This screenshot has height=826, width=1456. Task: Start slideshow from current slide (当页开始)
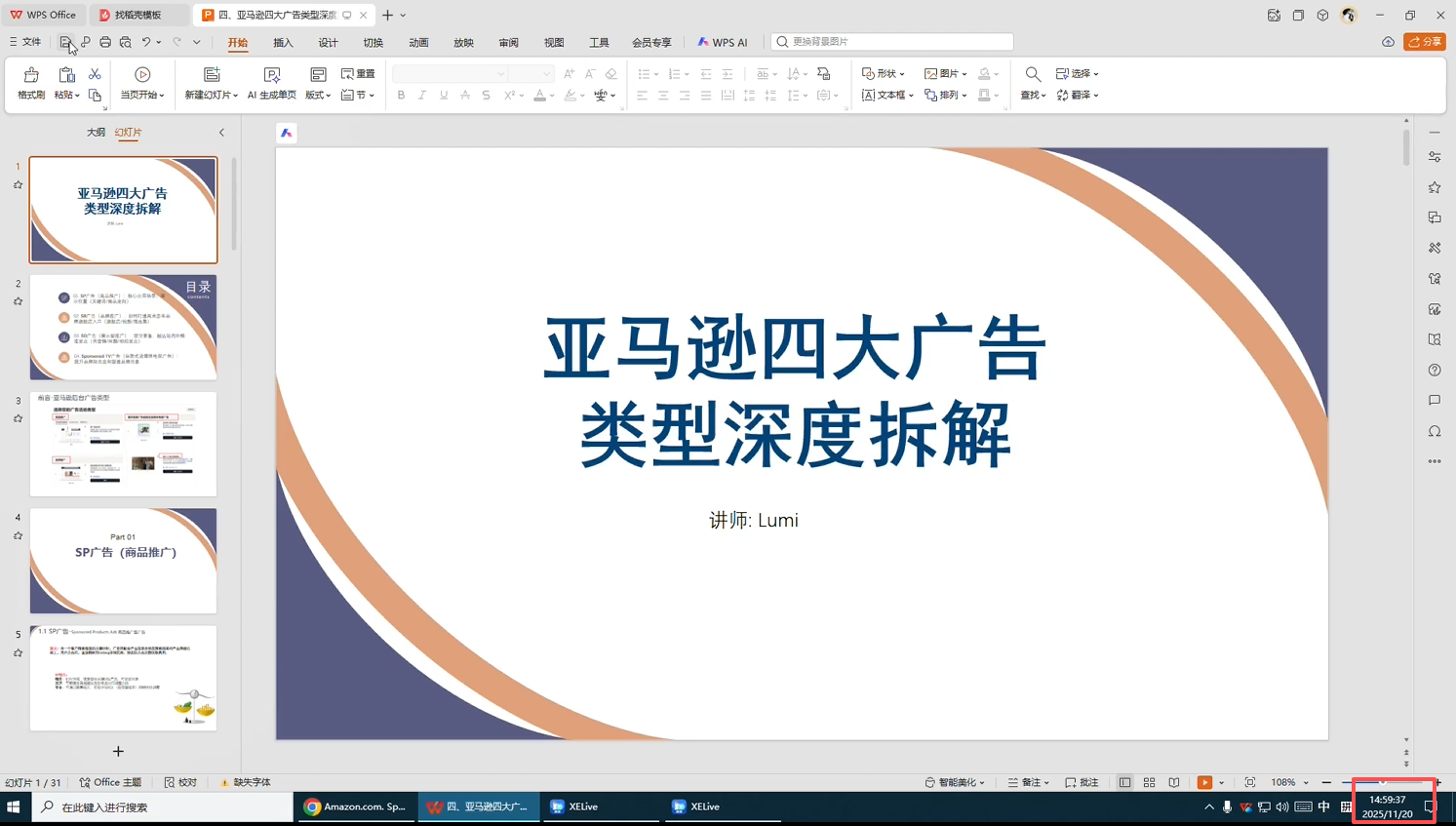(142, 76)
